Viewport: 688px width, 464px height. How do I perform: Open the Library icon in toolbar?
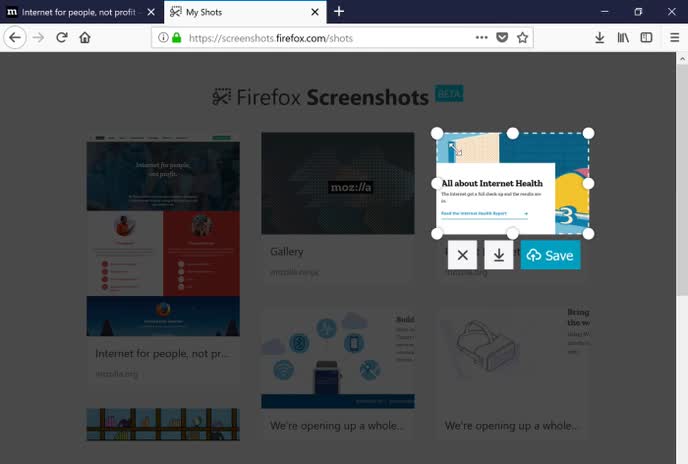point(623,38)
